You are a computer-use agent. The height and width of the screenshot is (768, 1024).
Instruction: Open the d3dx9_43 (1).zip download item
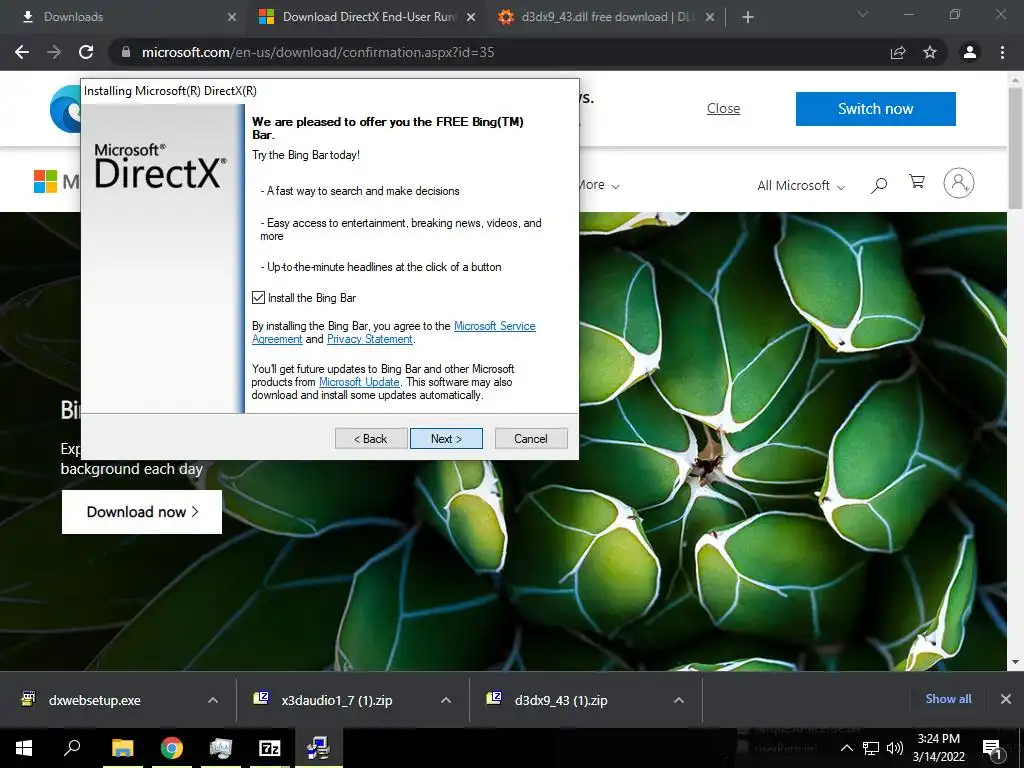click(x=561, y=701)
